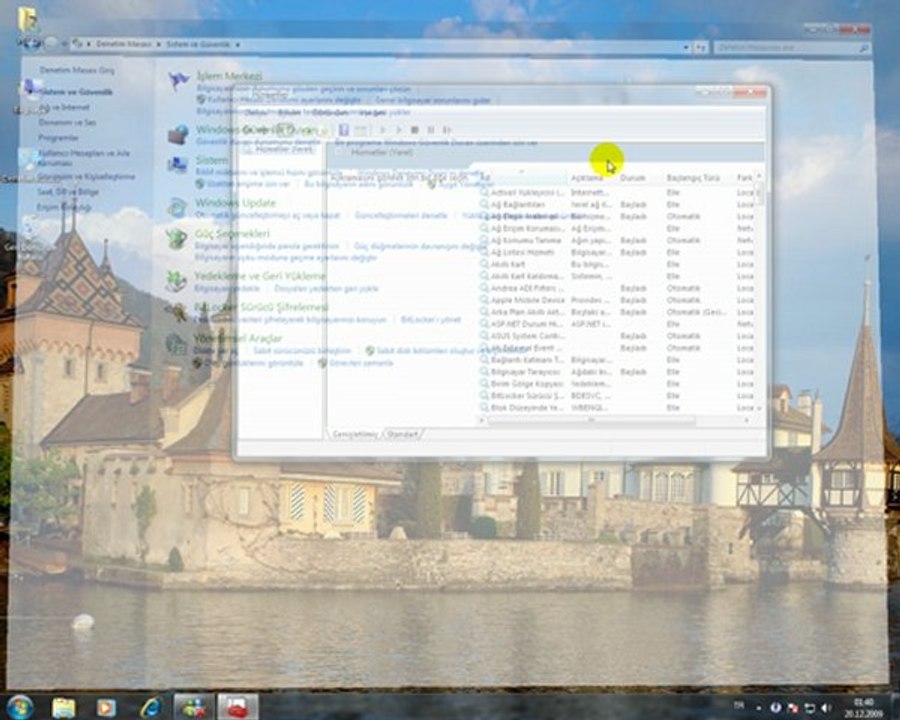Click the Control Panel search box
The width and height of the screenshot is (900, 720).
pyautogui.click(x=792, y=48)
